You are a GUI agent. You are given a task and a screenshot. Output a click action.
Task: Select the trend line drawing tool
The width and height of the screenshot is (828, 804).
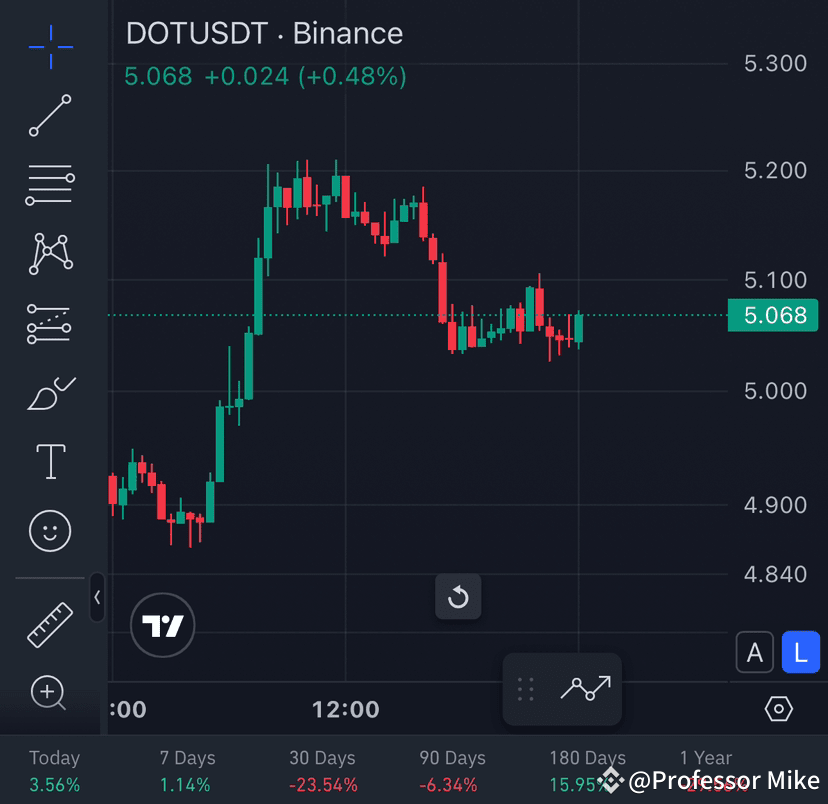(50, 115)
